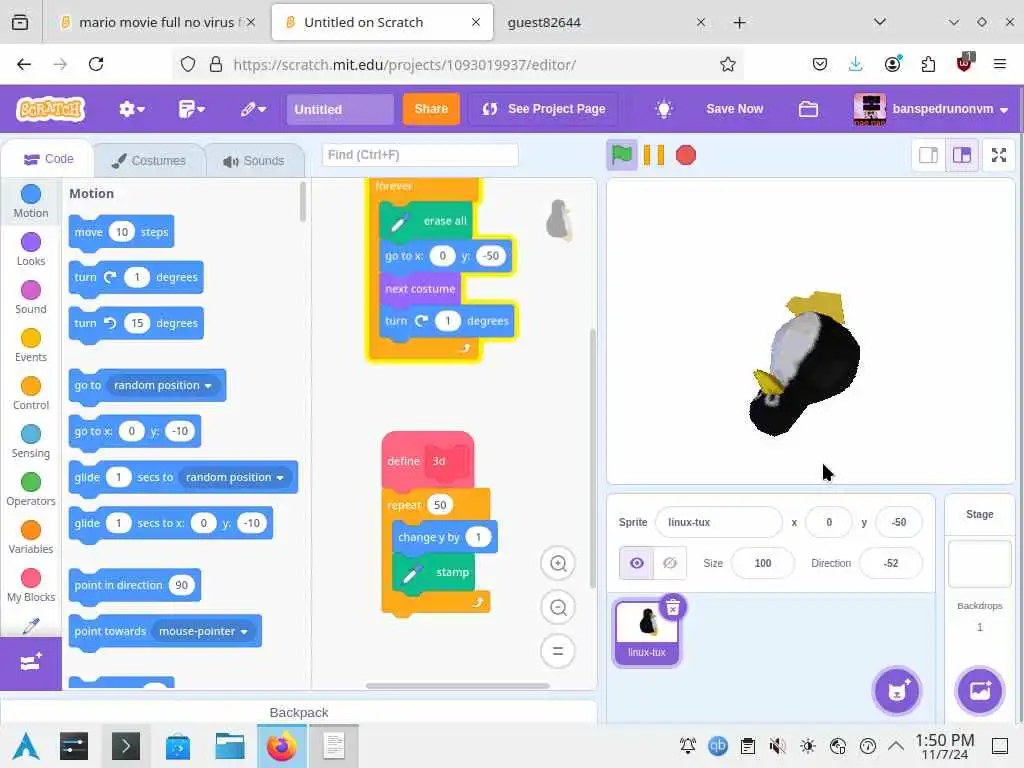Hide the sprite with crossed-eye icon
The height and width of the screenshot is (768, 1024).
tap(670, 563)
